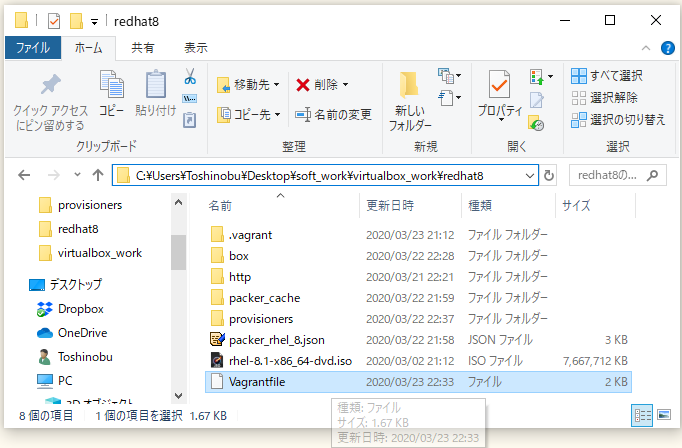The height and width of the screenshot is (448, 682).
Task: Open Dropbox in navigation pane
Action: pos(70,309)
